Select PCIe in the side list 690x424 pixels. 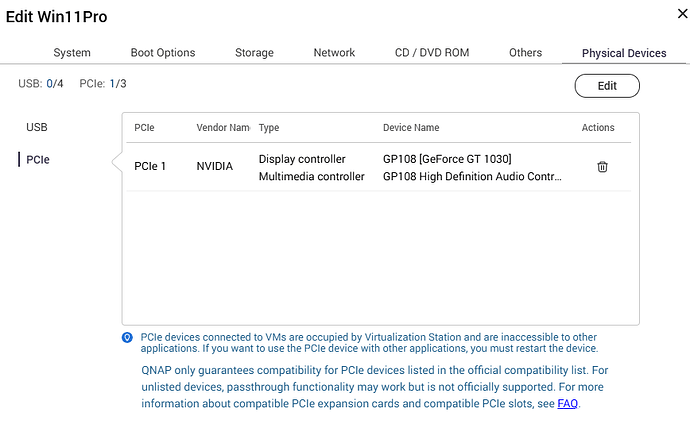pos(38,160)
